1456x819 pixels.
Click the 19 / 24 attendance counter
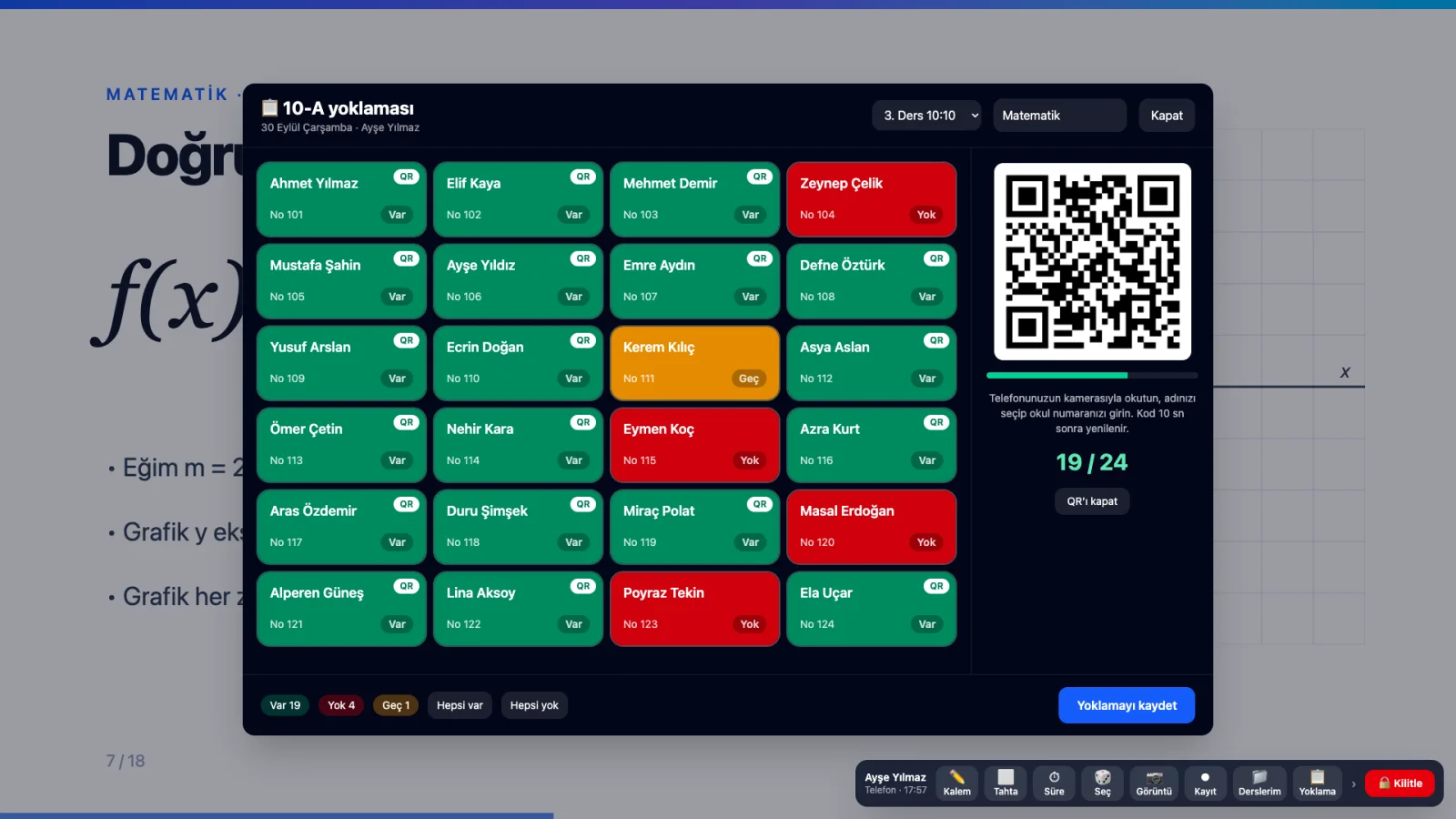click(x=1092, y=462)
